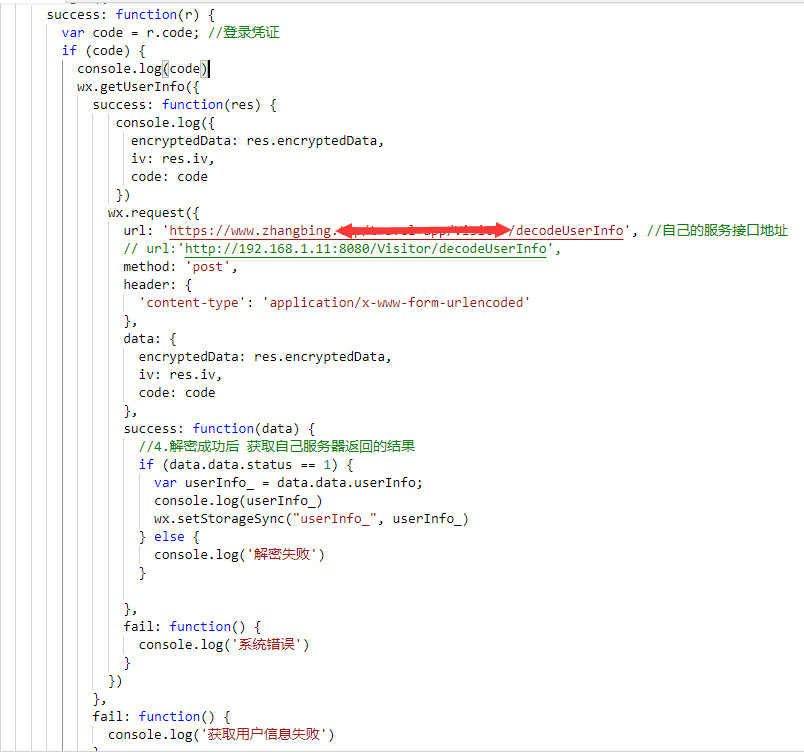The width and height of the screenshot is (804, 752).
Task: Click 'encryptedData: res.encryptedData,' inside console.log block
Action: (x=257, y=141)
